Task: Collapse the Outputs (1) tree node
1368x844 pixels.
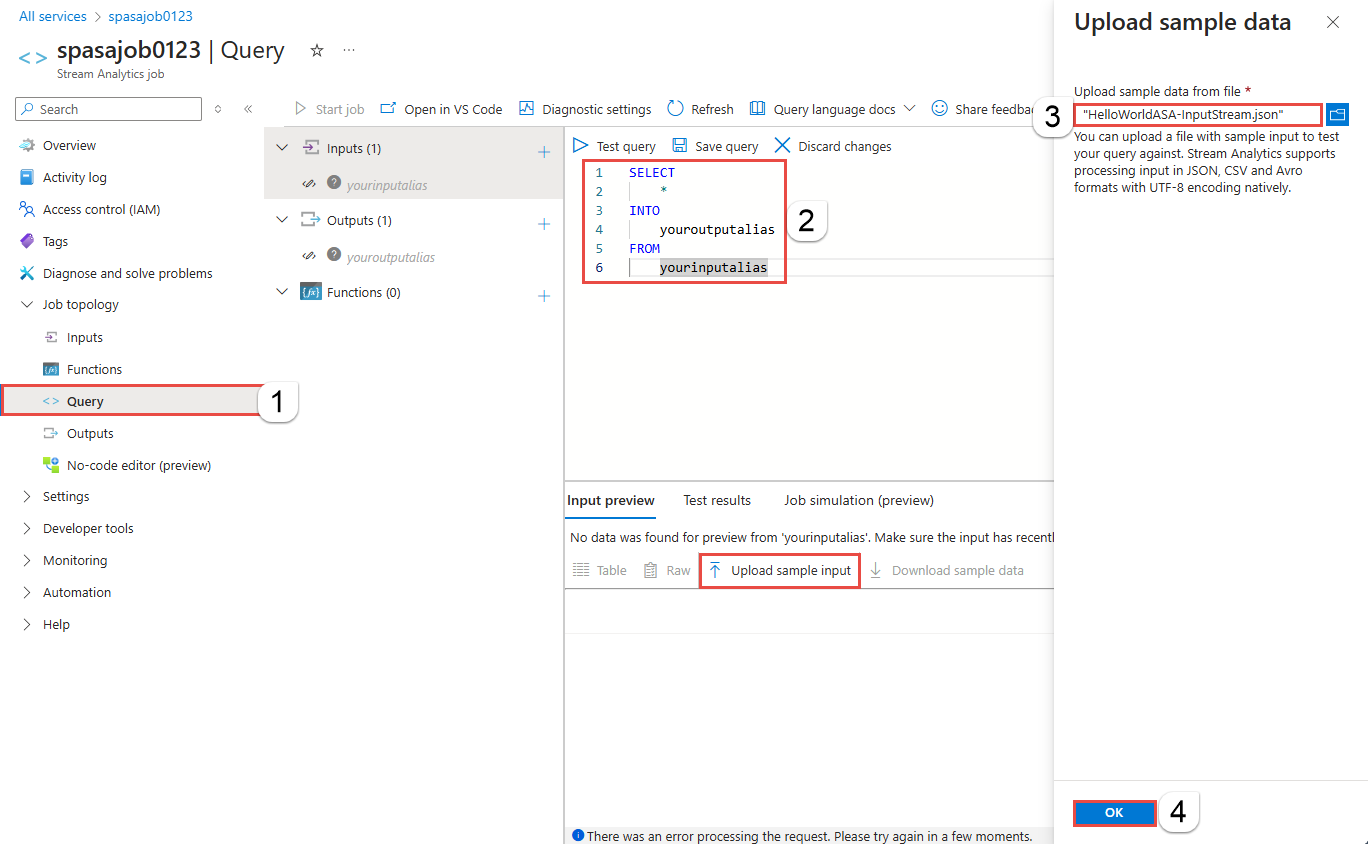Action: [x=282, y=220]
